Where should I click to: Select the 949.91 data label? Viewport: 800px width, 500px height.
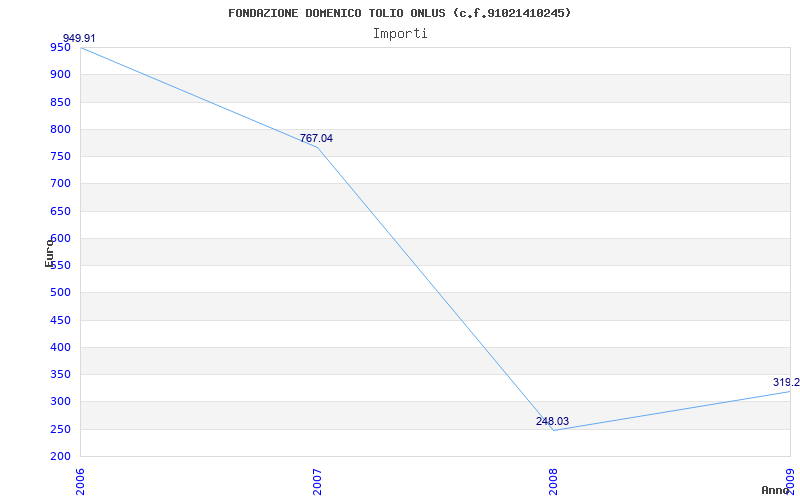(x=79, y=38)
